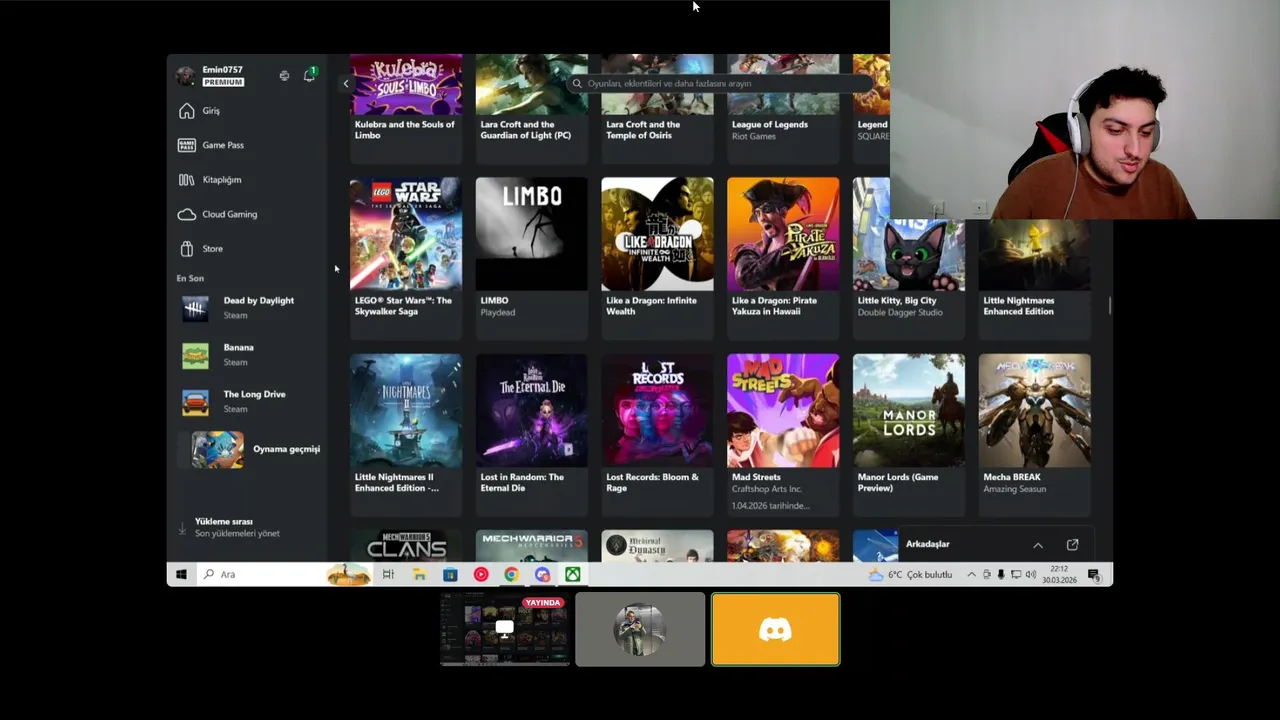Open the Giriş home icon in Xbox sidebar
Image resolution: width=1280 pixels, height=720 pixels.
click(x=186, y=111)
